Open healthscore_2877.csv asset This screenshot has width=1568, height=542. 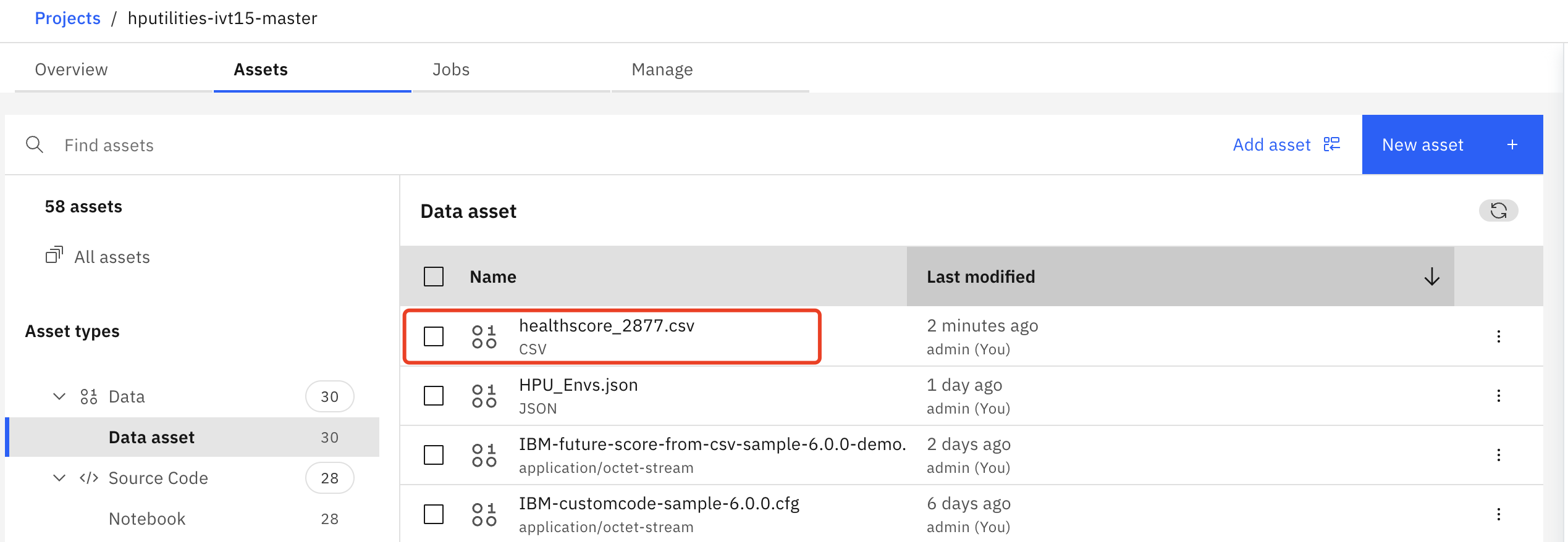point(606,325)
